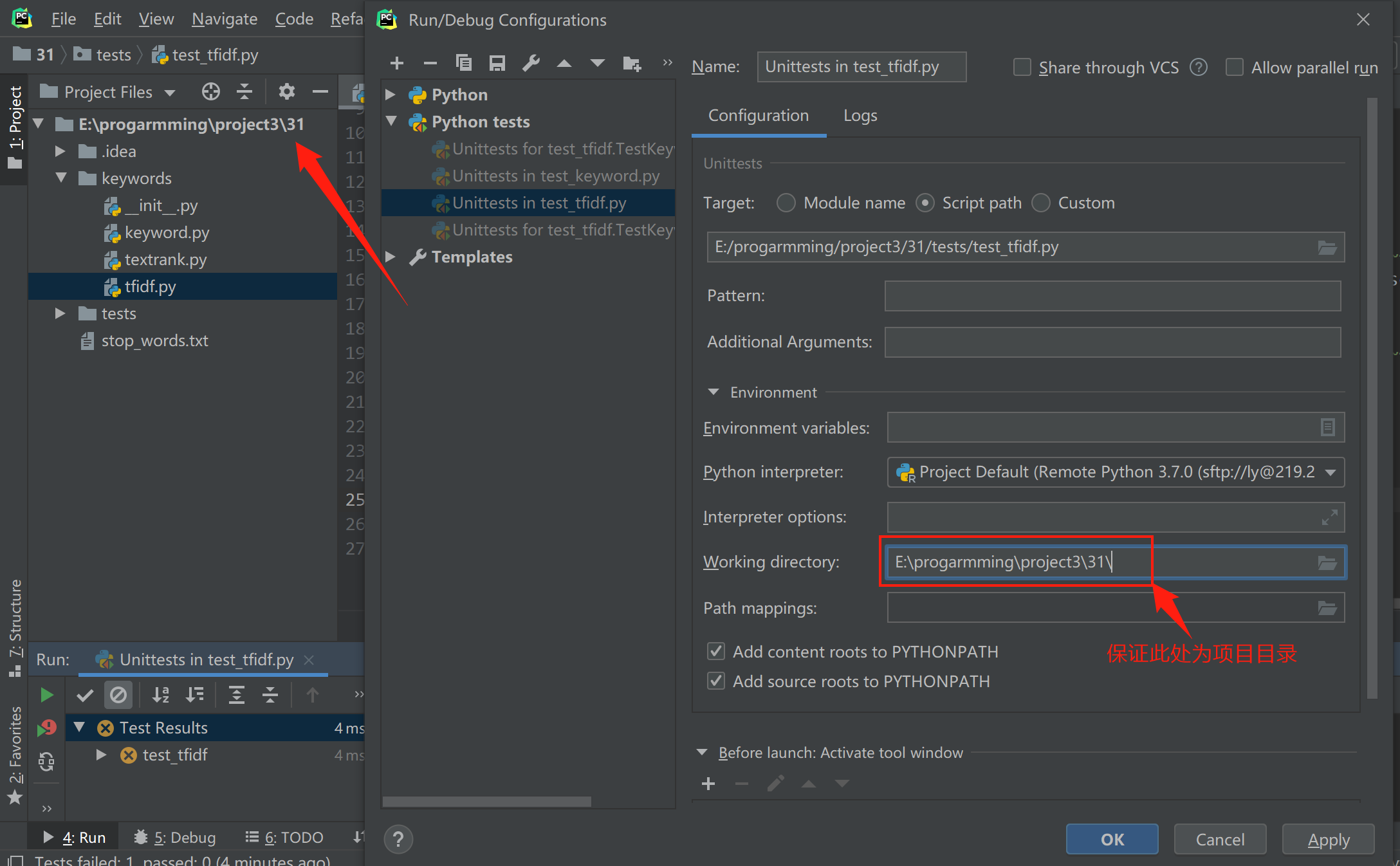Click the rerun green play icon
Screen dimensions: 1400x866
46,695
